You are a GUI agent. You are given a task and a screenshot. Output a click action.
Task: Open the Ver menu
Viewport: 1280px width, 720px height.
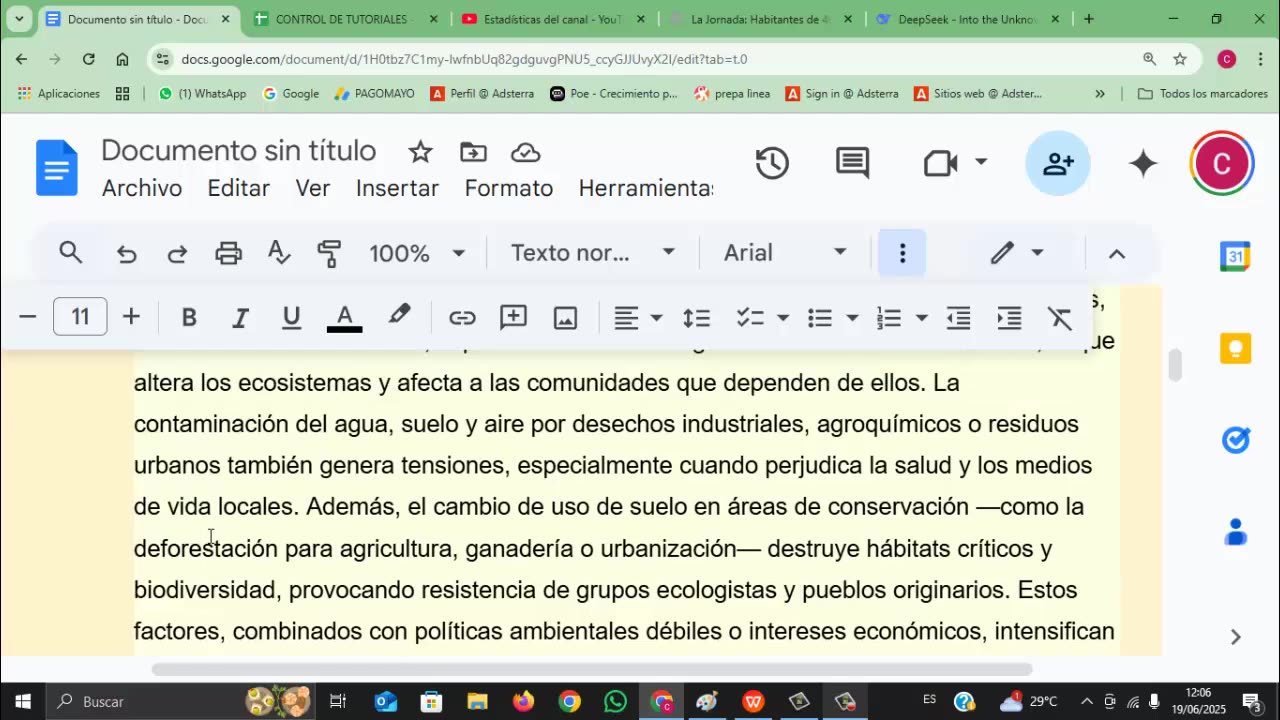313,188
